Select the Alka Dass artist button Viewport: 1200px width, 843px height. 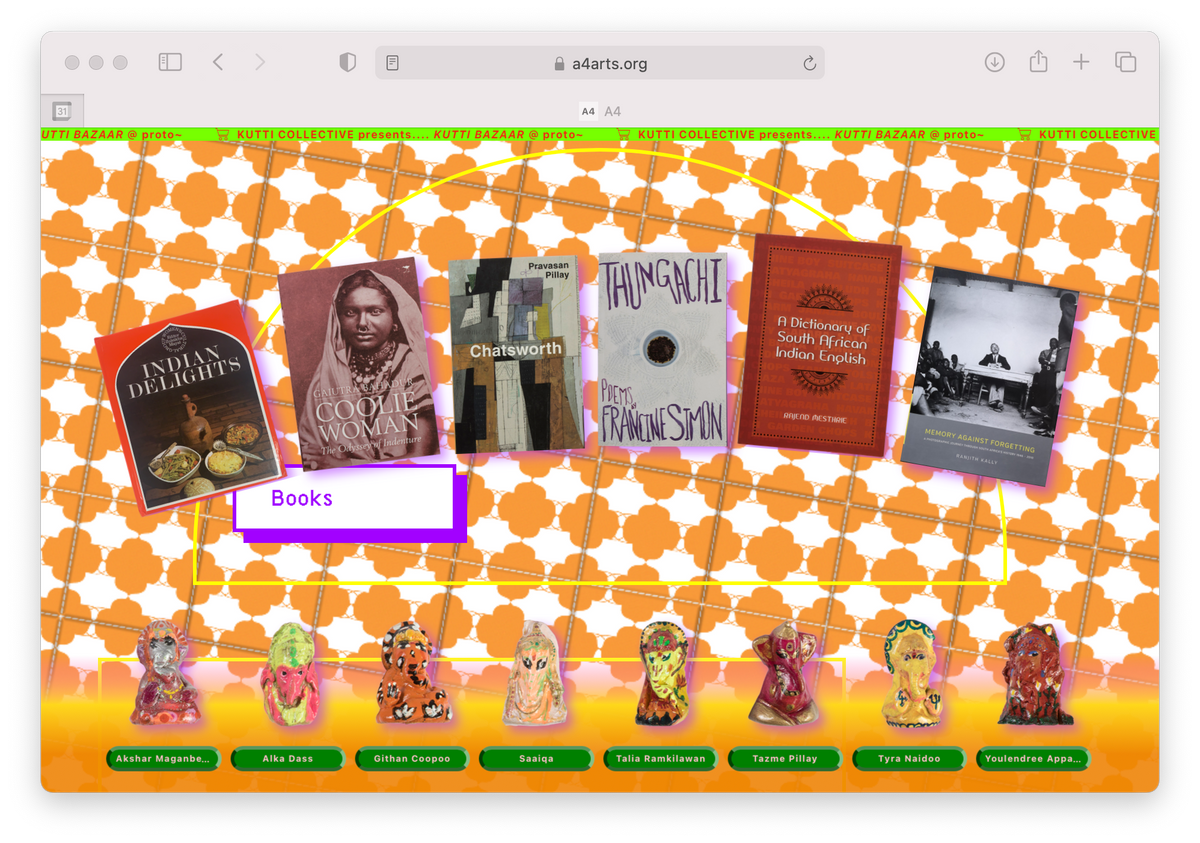click(x=287, y=758)
